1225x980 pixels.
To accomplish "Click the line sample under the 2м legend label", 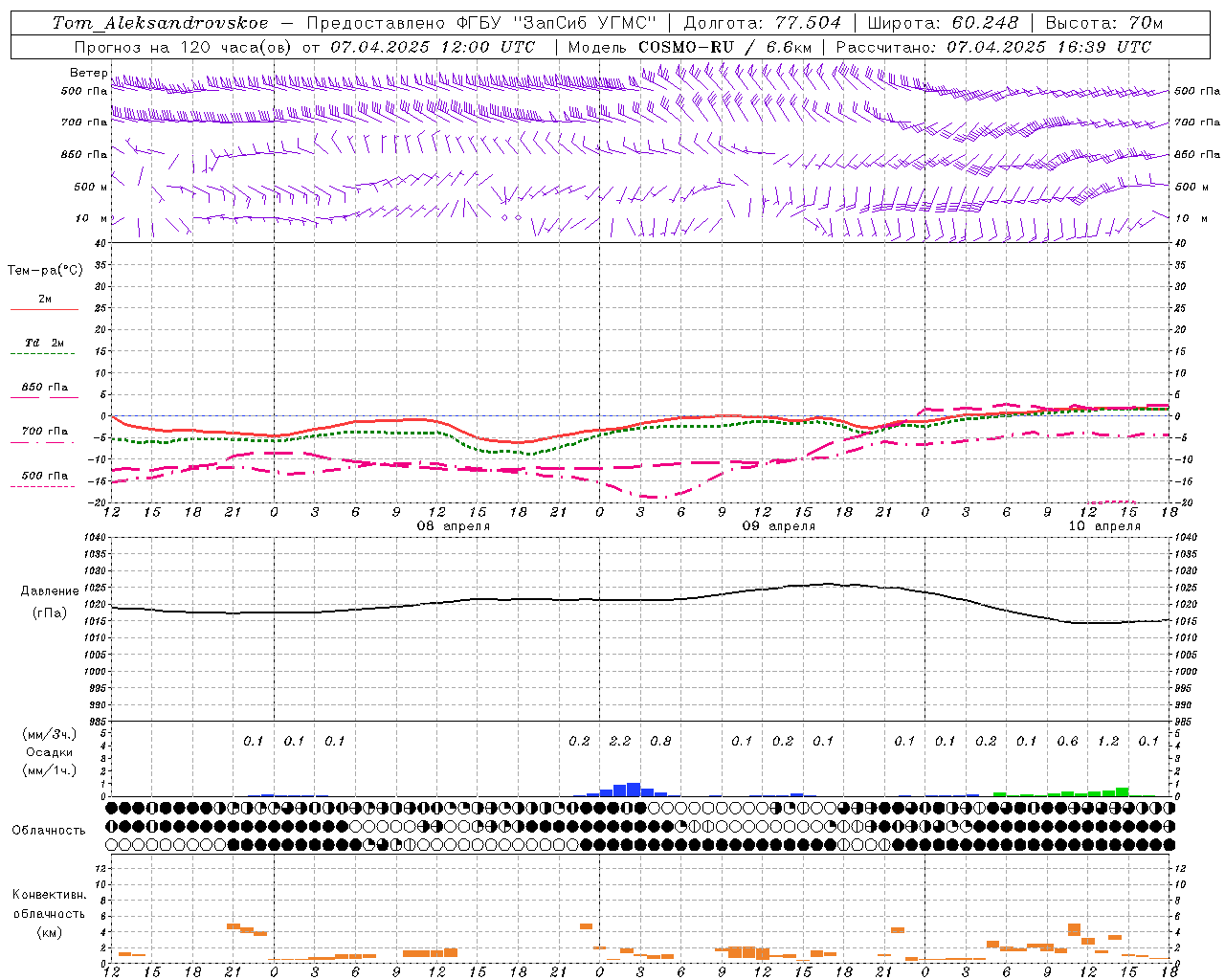I will coord(44,310).
